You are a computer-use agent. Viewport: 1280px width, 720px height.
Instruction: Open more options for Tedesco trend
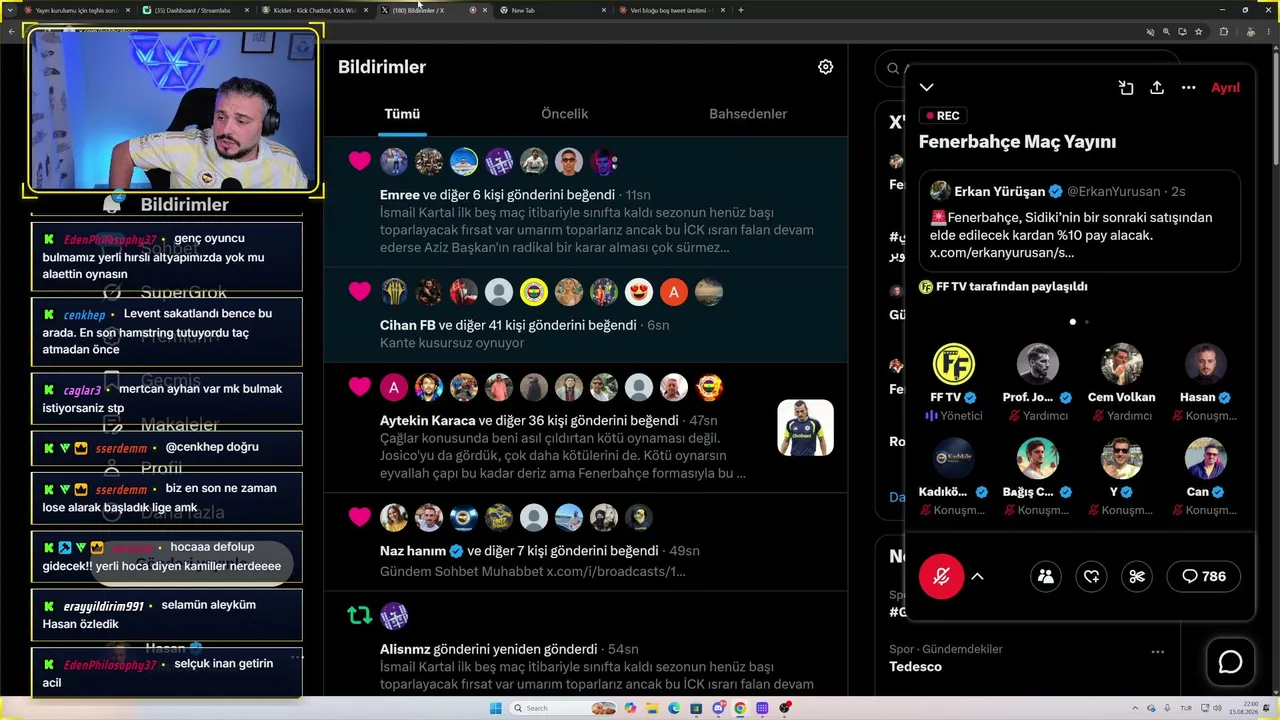tap(1157, 652)
